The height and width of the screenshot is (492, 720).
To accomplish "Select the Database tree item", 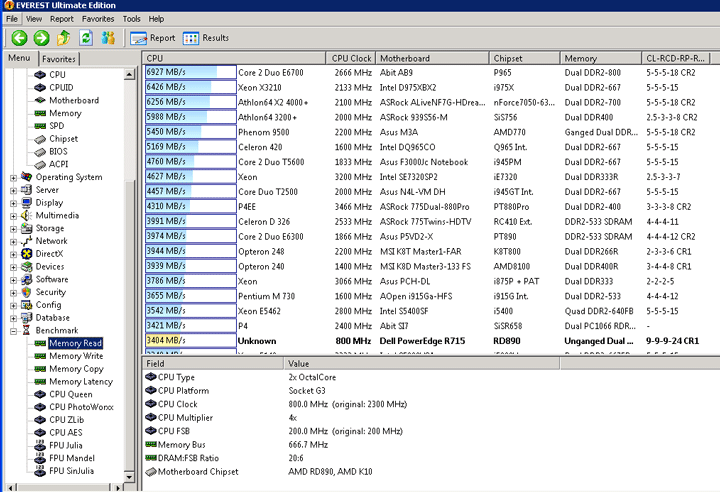I will pos(52,318).
